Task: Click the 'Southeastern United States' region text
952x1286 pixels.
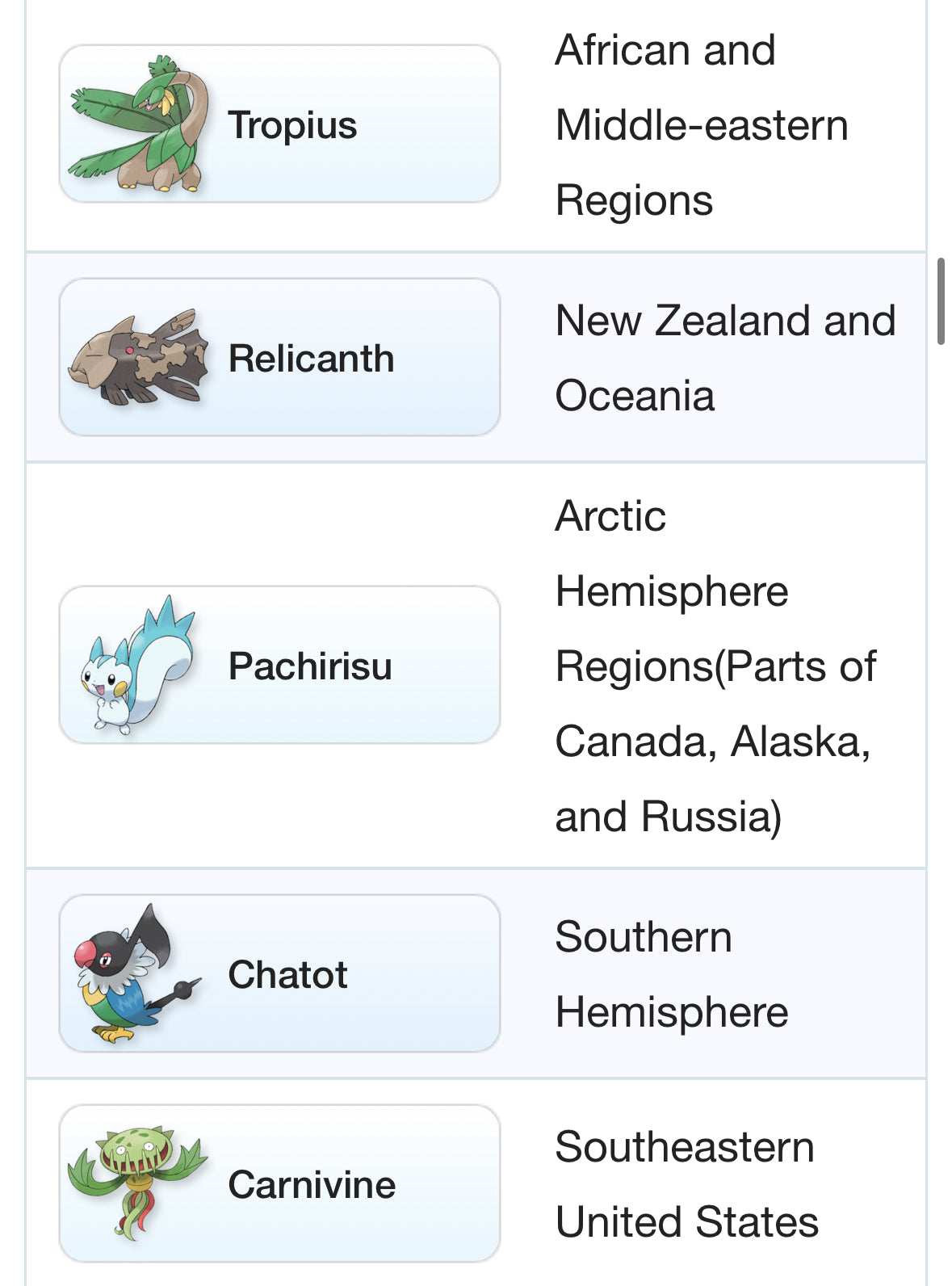Action: click(x=686, y=1184)
